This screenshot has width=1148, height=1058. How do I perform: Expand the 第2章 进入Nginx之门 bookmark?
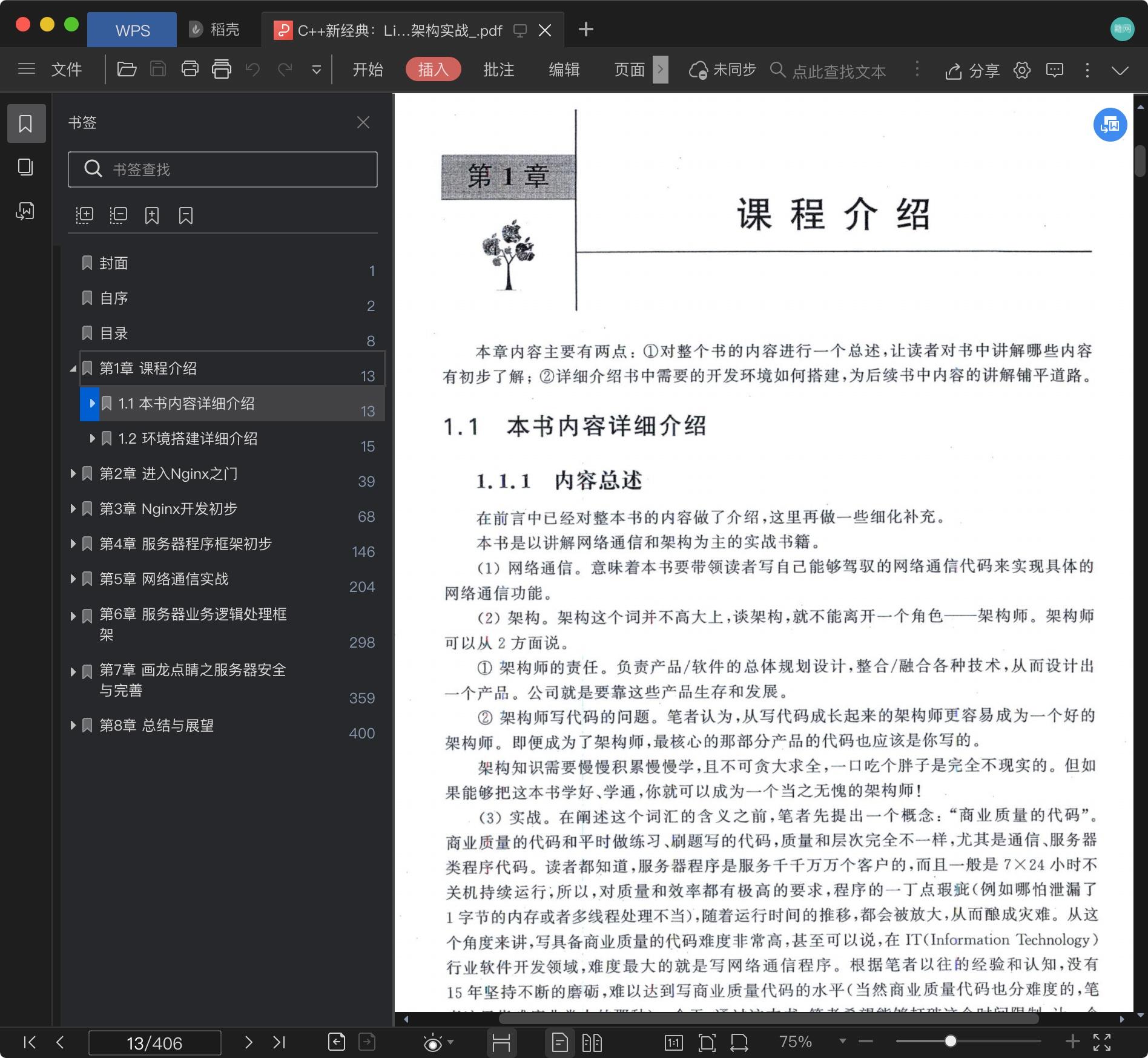73,474
